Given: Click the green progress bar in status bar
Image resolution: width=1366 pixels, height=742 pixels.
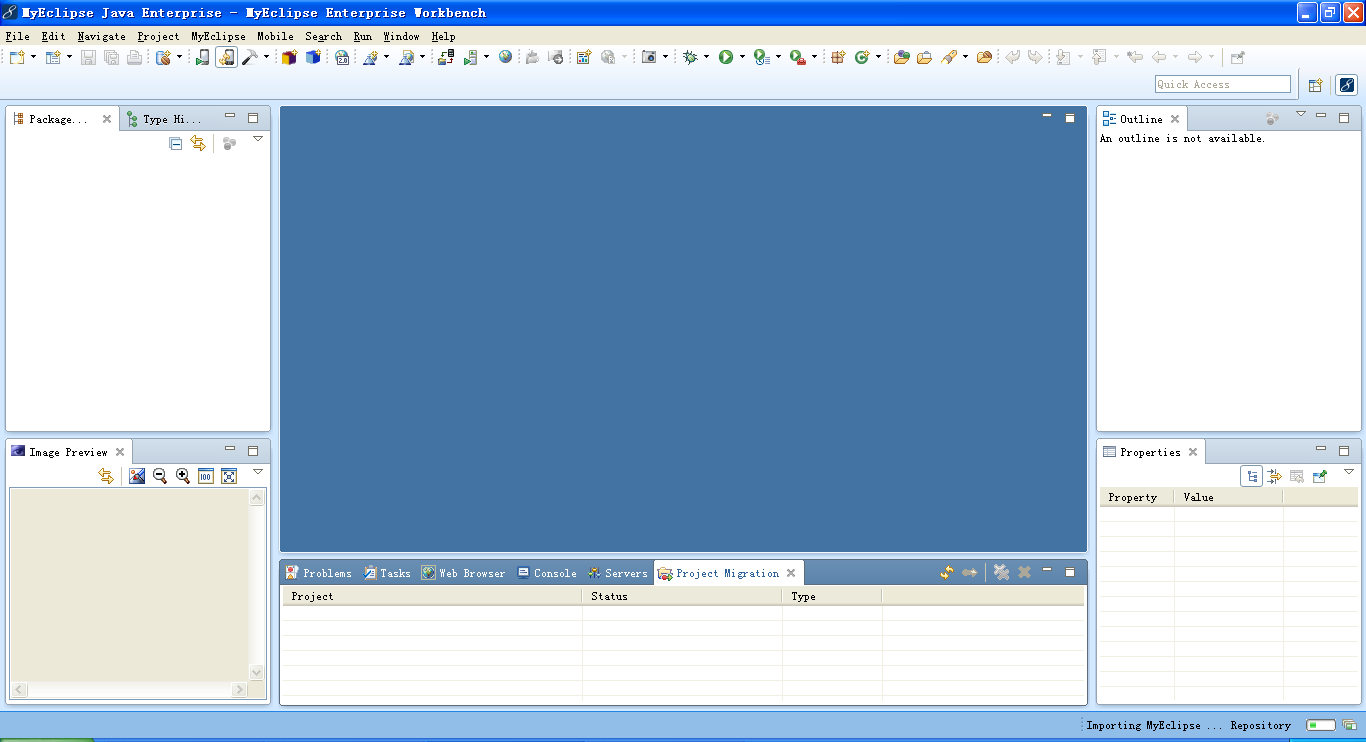Looking at the screenshot, I should coord(1320,725).
